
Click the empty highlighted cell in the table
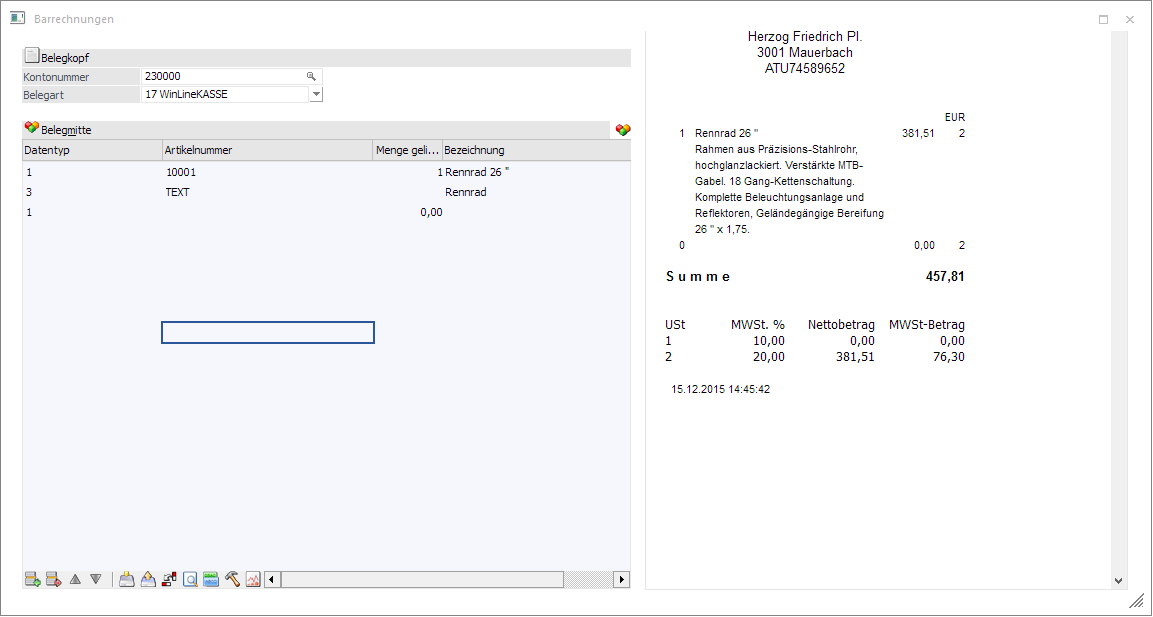pyautogui.click(x=268, y=332)
